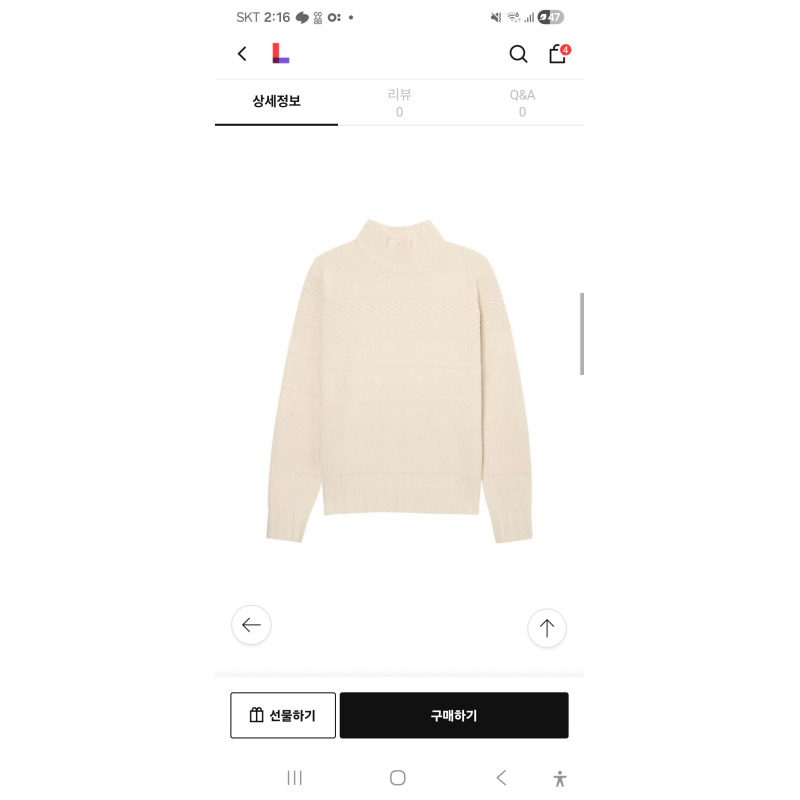
Task: Switch to the Q&A tab
Action: pos(522,103)
